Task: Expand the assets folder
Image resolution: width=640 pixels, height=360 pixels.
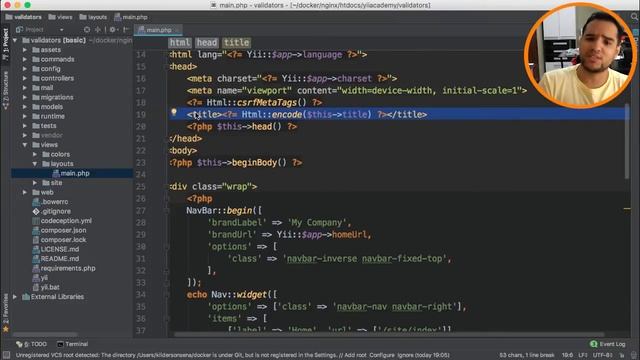Action: [25, 50]
